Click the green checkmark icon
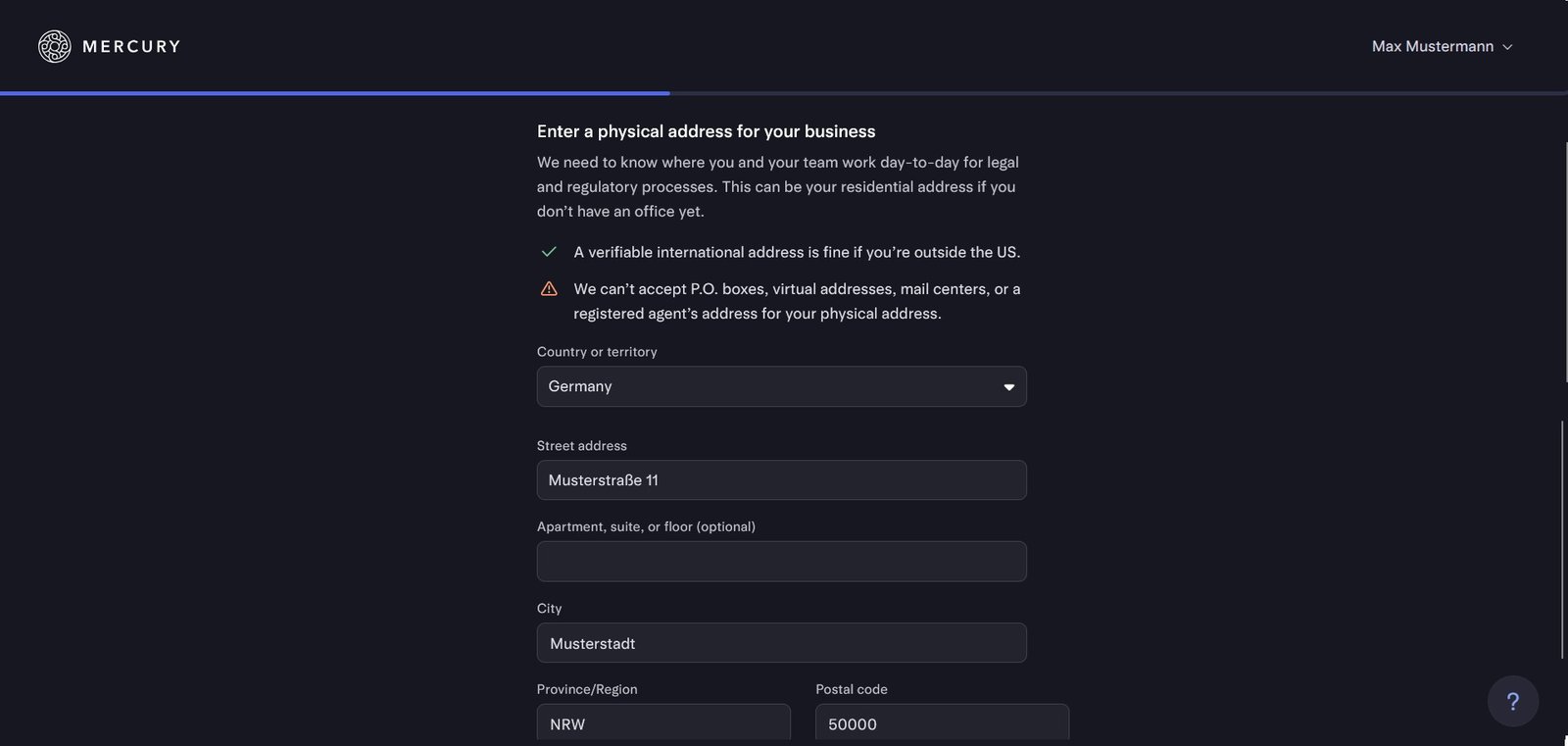Screen dimensions: 1568x746 549,252
